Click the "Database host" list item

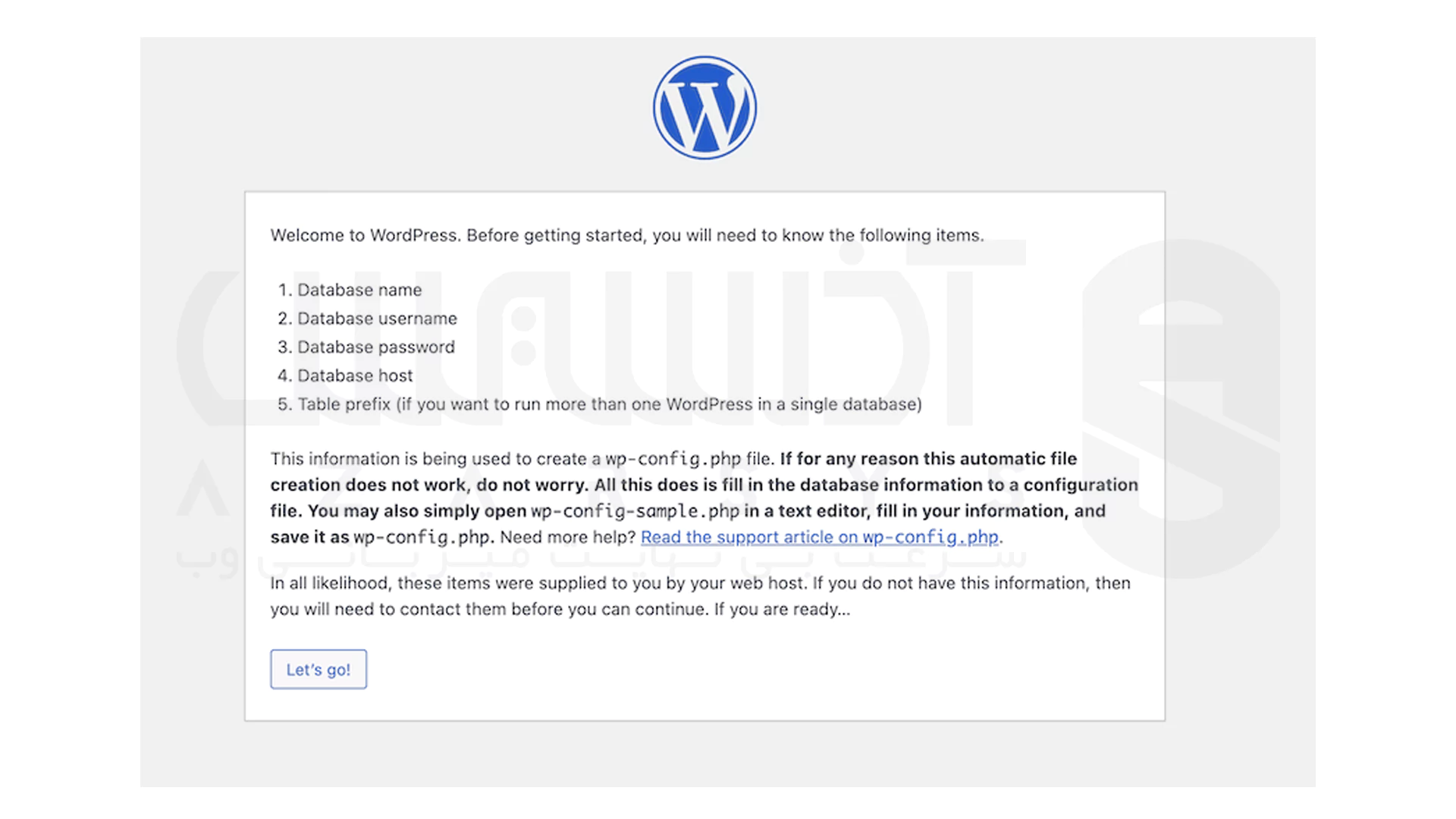(355, 375)
